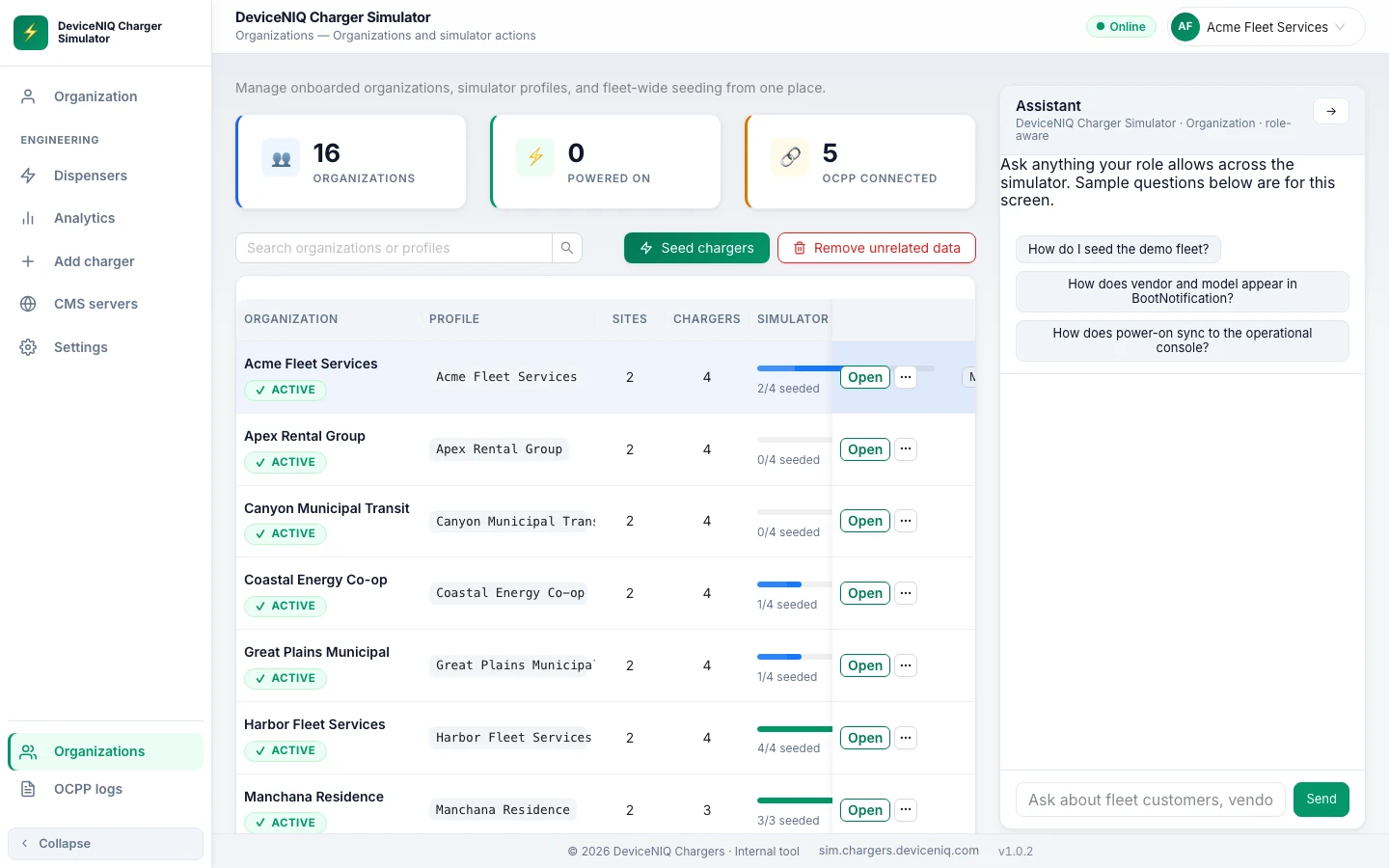Focus the Search organizations or profiles field
Image resolution: width=1389 pixels, height=868 pixels.
tap(394, 248)
